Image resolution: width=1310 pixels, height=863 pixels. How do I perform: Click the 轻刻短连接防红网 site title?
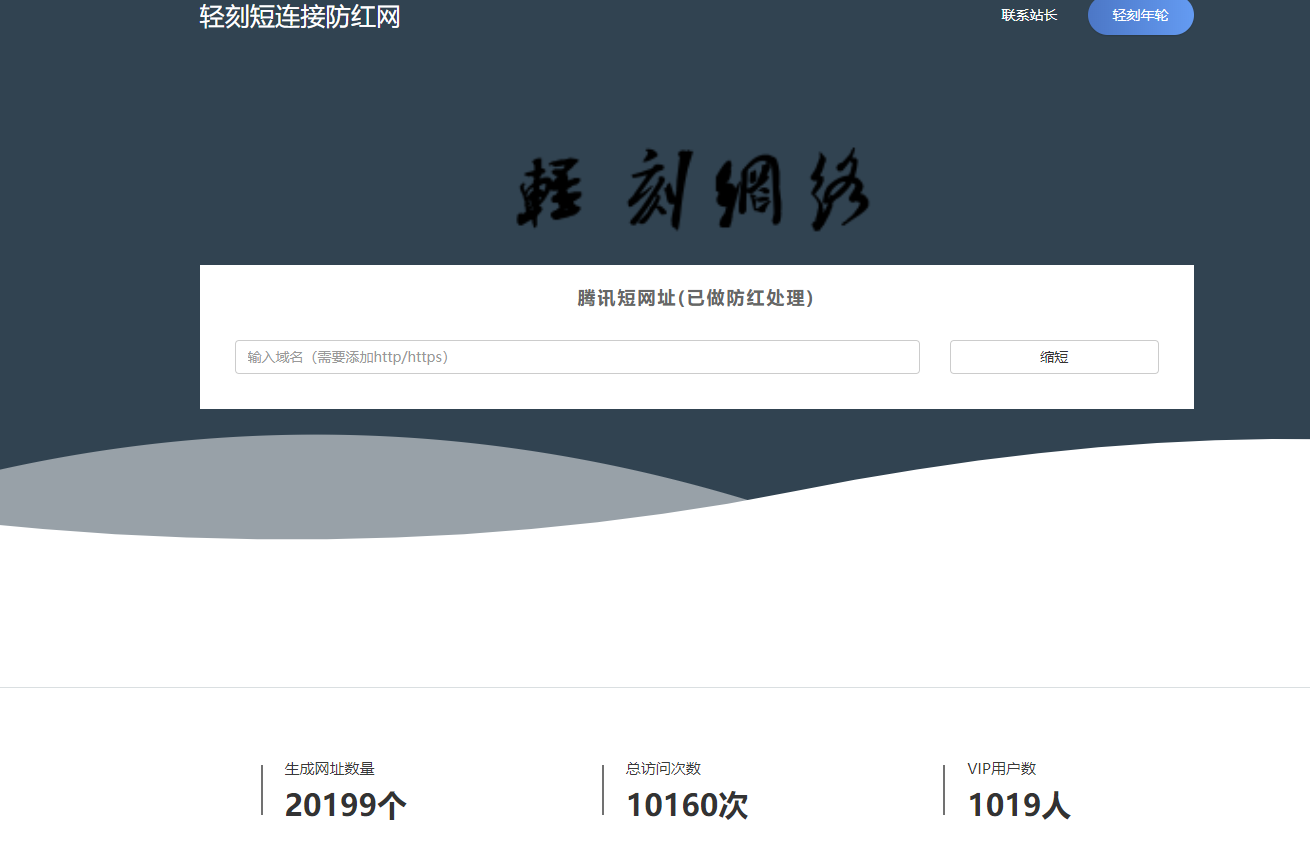[x=299, y=17]
